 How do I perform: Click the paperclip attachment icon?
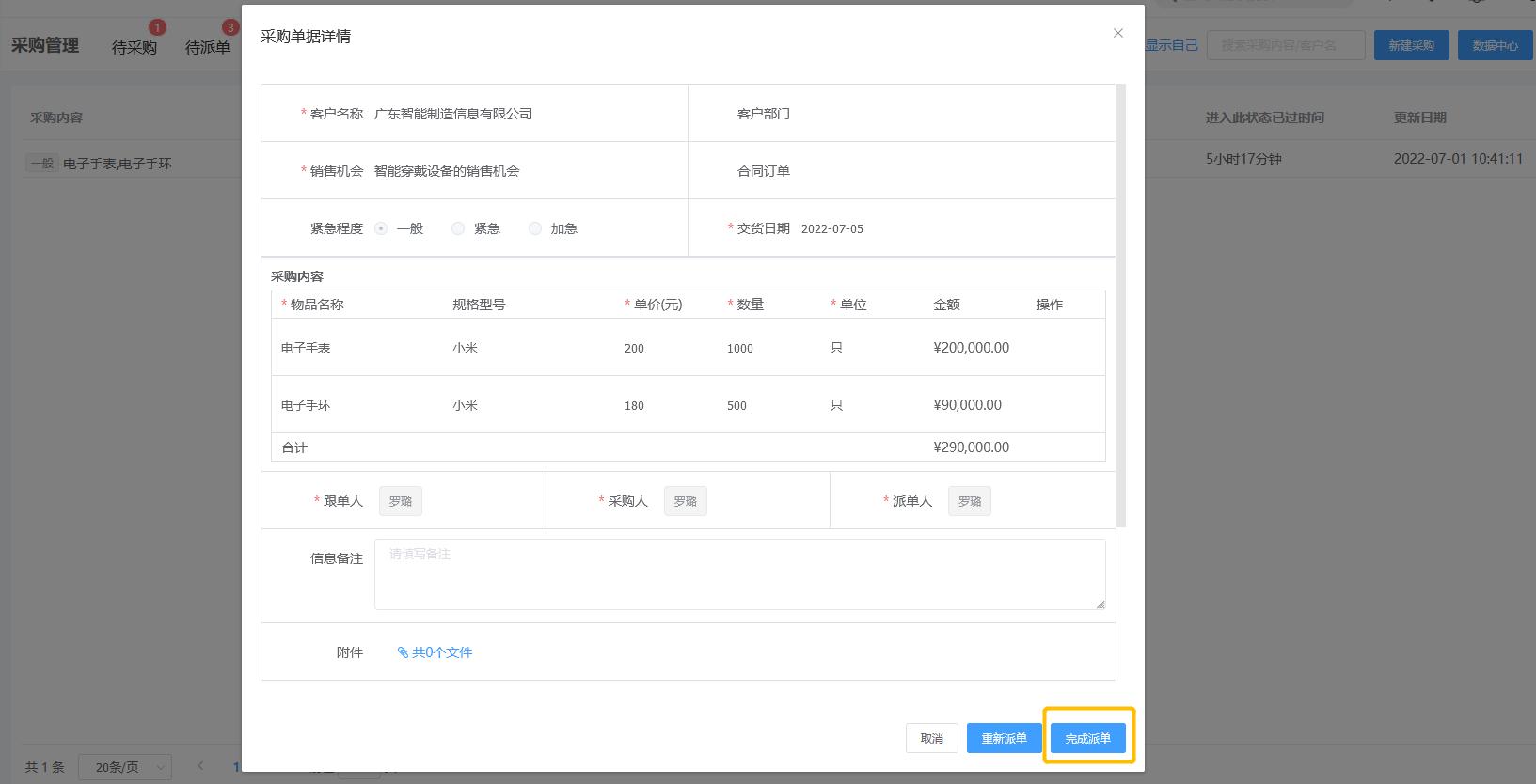(403, 652)
